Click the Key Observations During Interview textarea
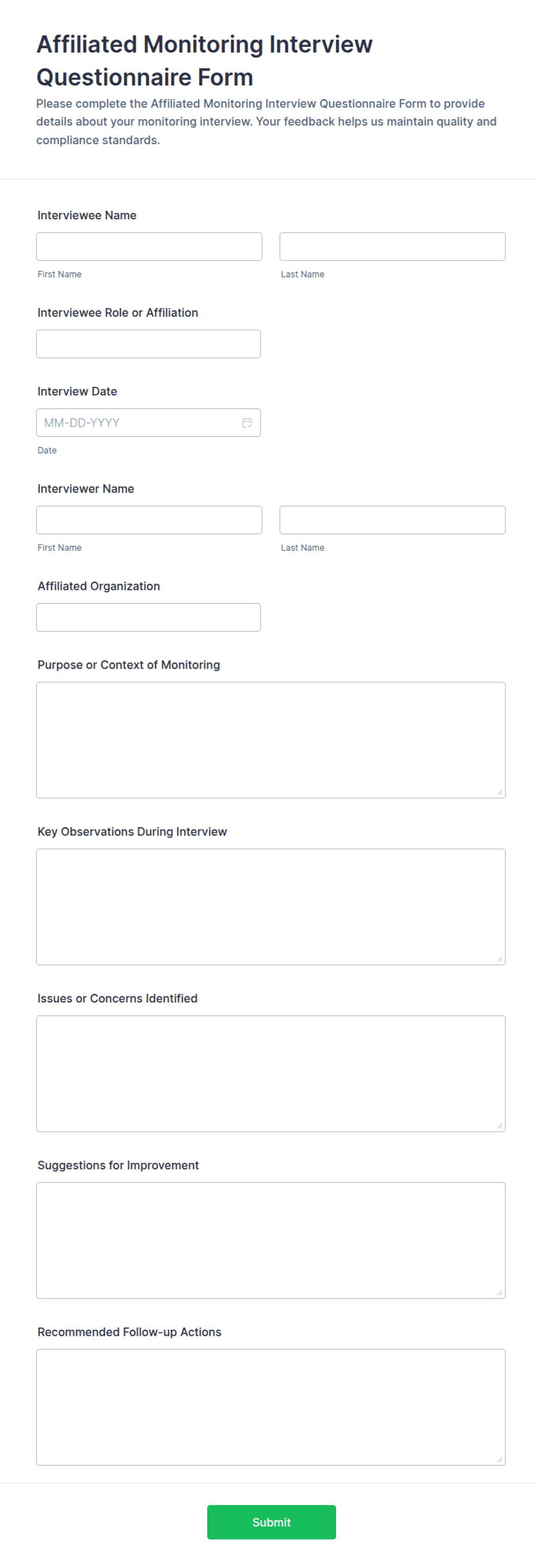This screenshot has height=1568, width=537. pos(271,907)
